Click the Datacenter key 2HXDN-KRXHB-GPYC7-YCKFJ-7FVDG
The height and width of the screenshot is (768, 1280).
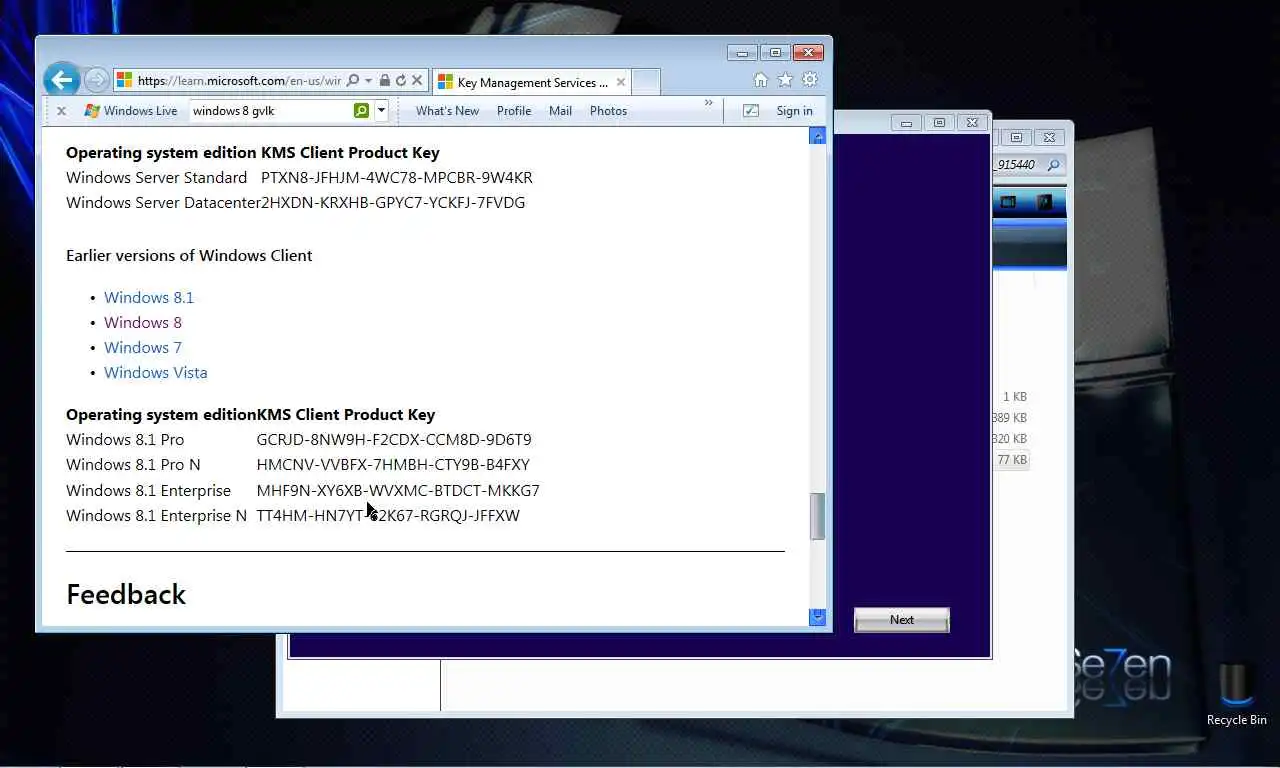click(x=393, y=202)
